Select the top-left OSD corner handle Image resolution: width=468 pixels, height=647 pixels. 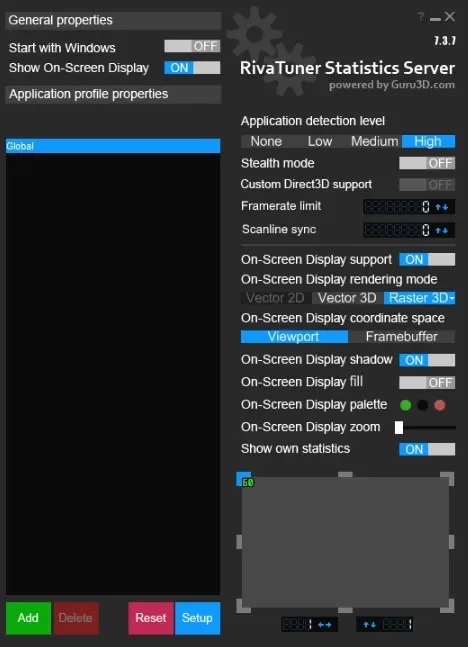[x=243, y=479]
